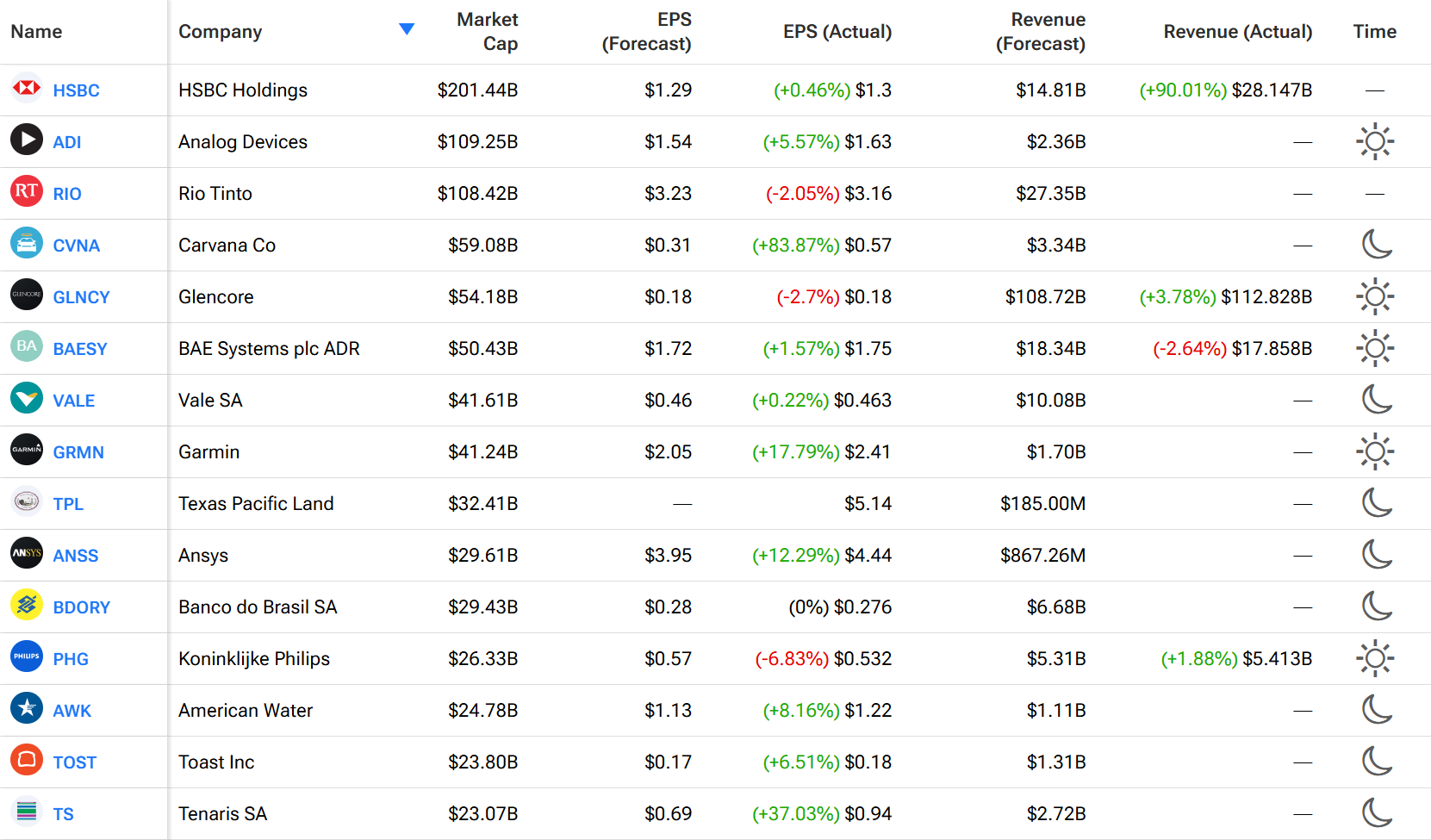Open the BDORY ticker link
The height and width of the screenshot is (840, 1431).
coord(82,607)
